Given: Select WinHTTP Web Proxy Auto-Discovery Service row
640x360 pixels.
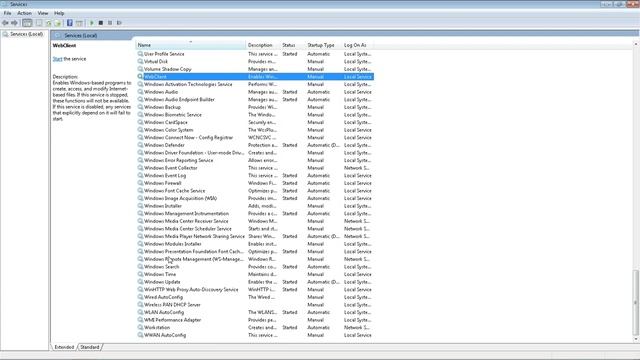Looking at the screenshot, I should coord(255,289).
